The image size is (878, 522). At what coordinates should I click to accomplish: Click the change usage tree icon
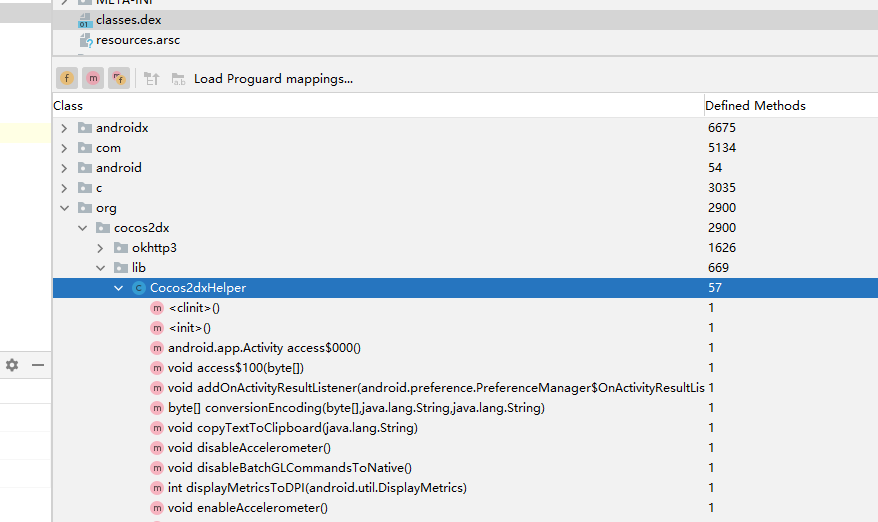[x=152, y=79]
